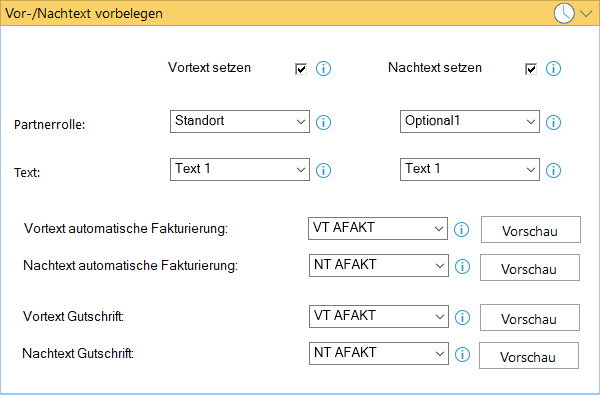Click the clock icon in the header bar

click(x=564, y=13)
